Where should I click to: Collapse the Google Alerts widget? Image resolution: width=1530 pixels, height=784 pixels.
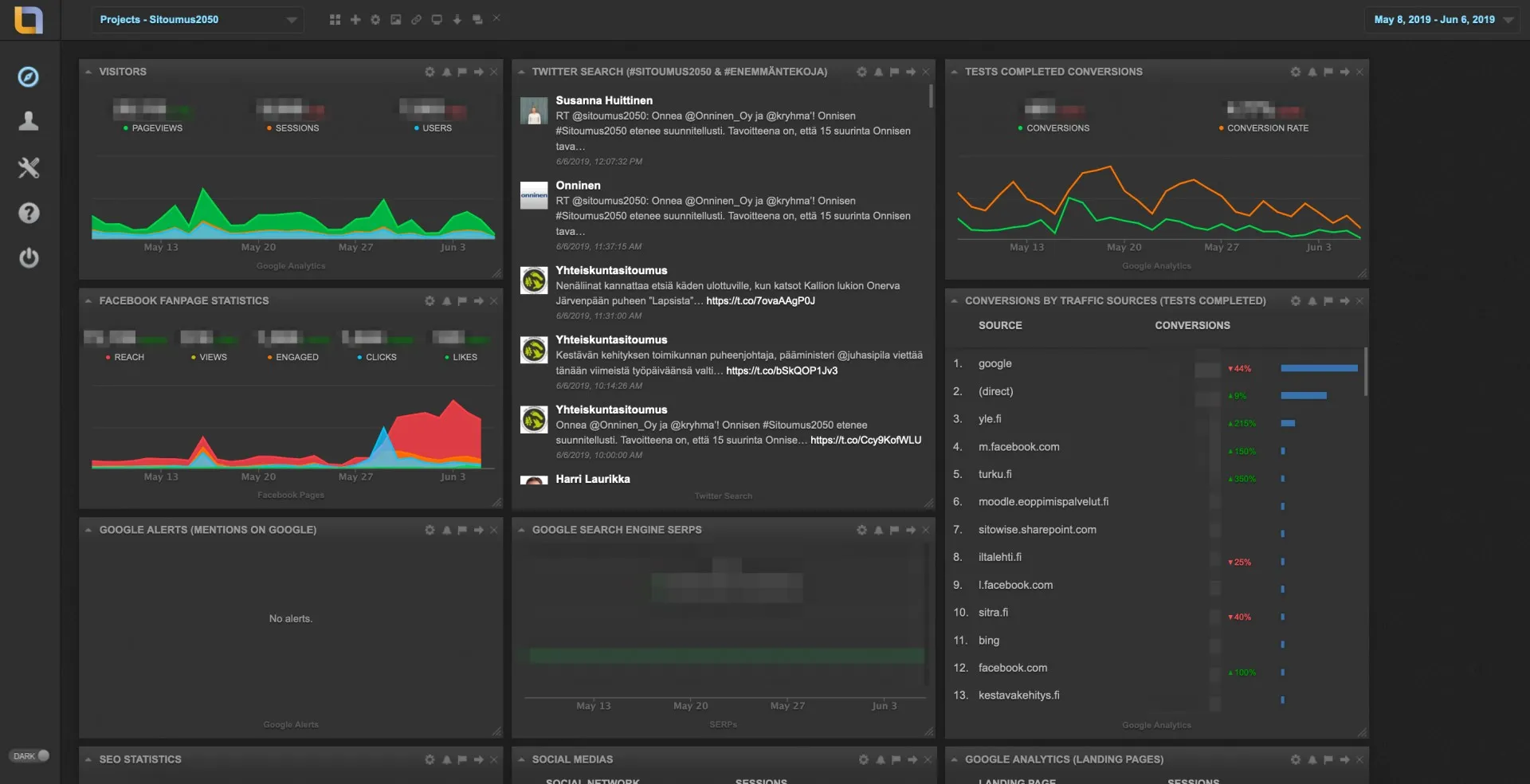[x=88, y=530]
